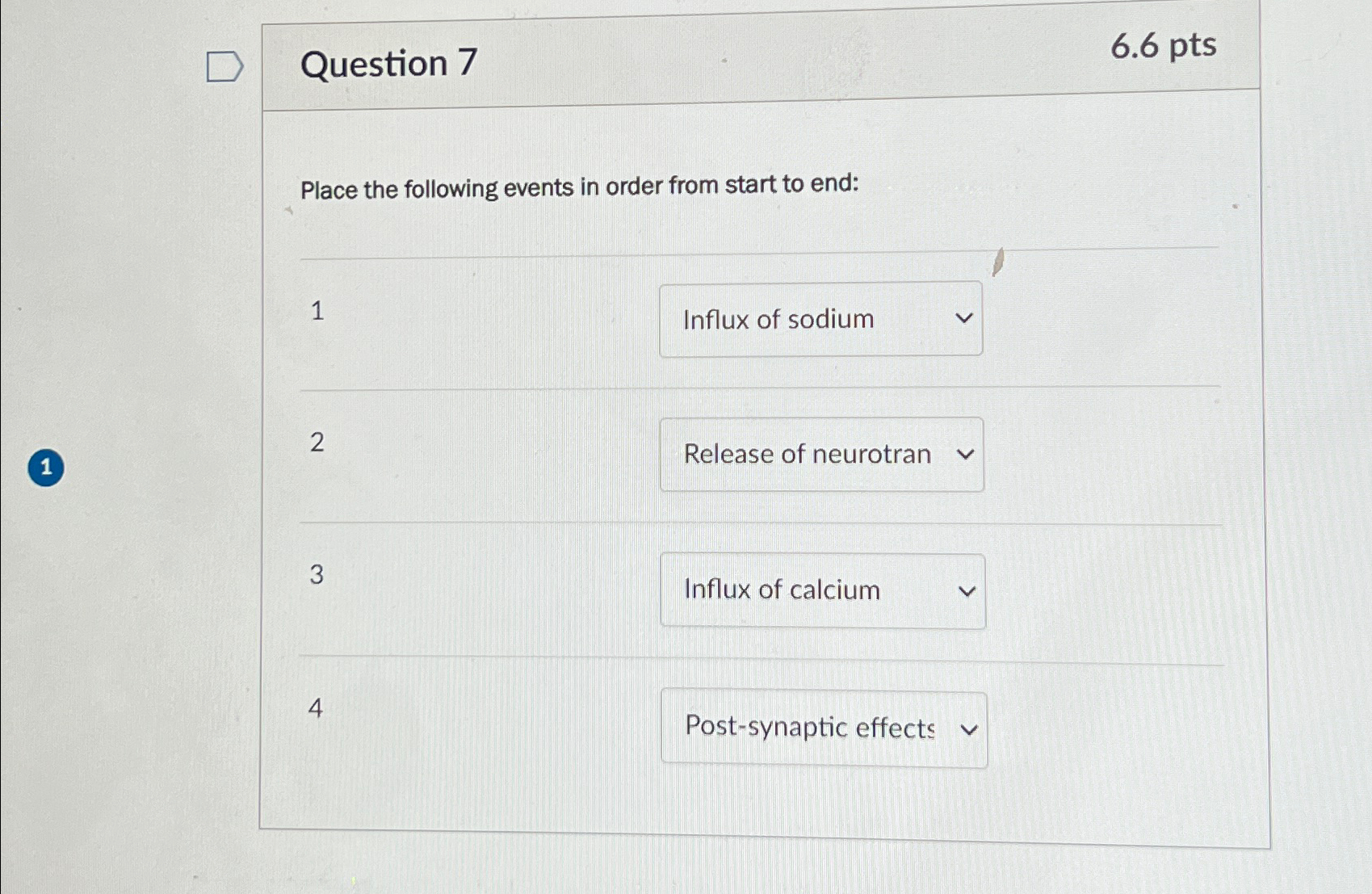The height and width of the screenshot is (894, 1372).
Task: Expand the Post-synaptic effects dropdown
Action: tap(824, 728)
